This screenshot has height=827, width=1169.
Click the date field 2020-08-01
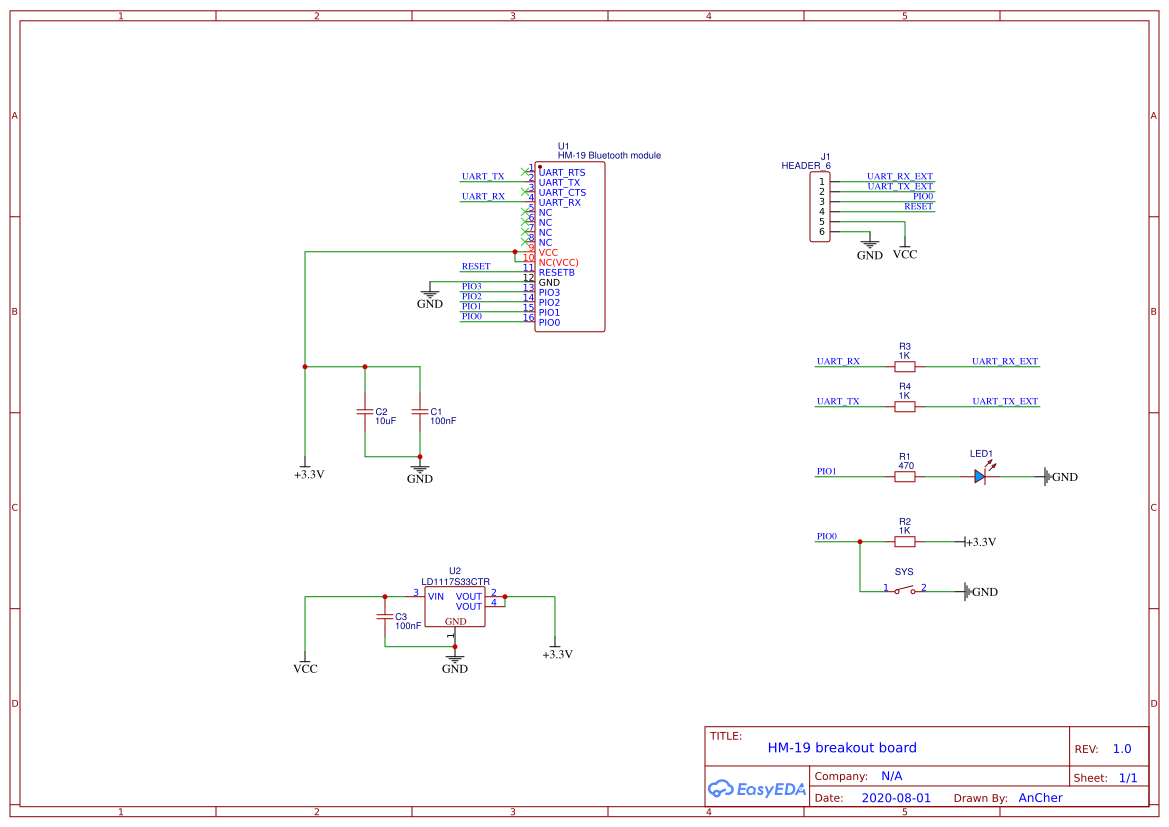tap(896, 798)
